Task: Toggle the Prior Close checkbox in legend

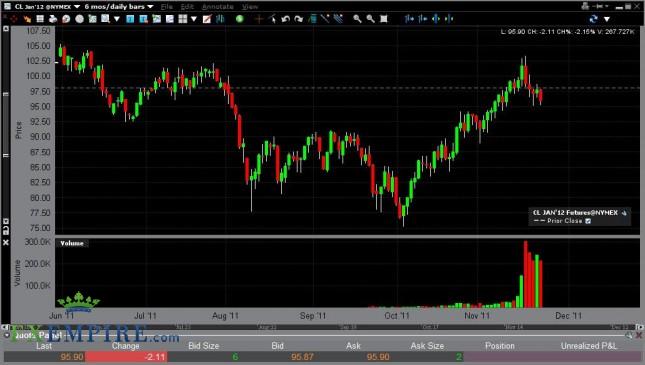Action: (x=588, y=221)
